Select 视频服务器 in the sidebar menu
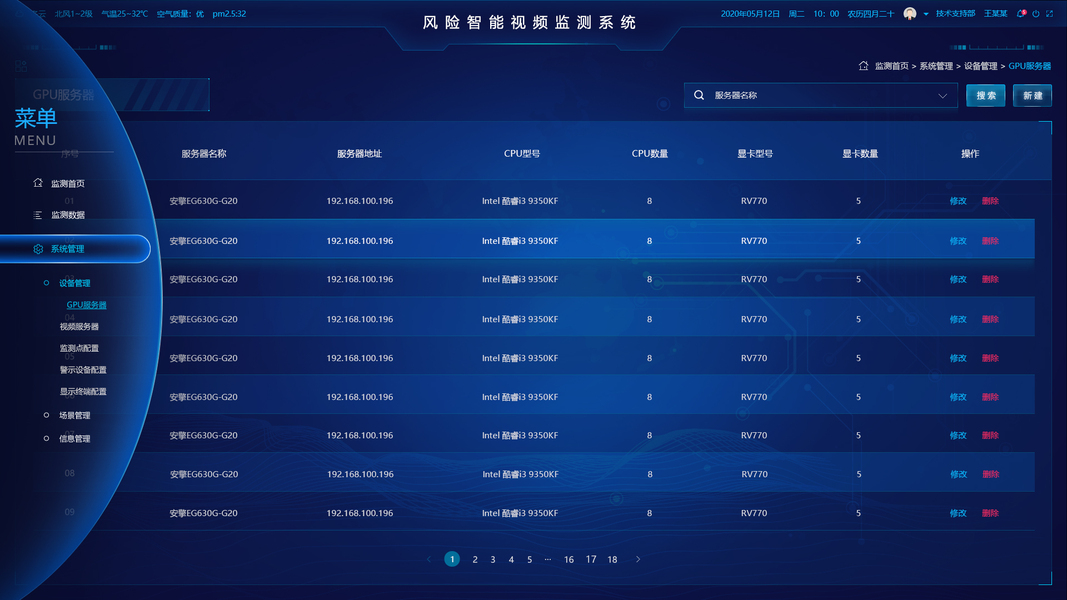Image resolution: width=1067 pixels, height=600 pixels. tap(79, 327)
